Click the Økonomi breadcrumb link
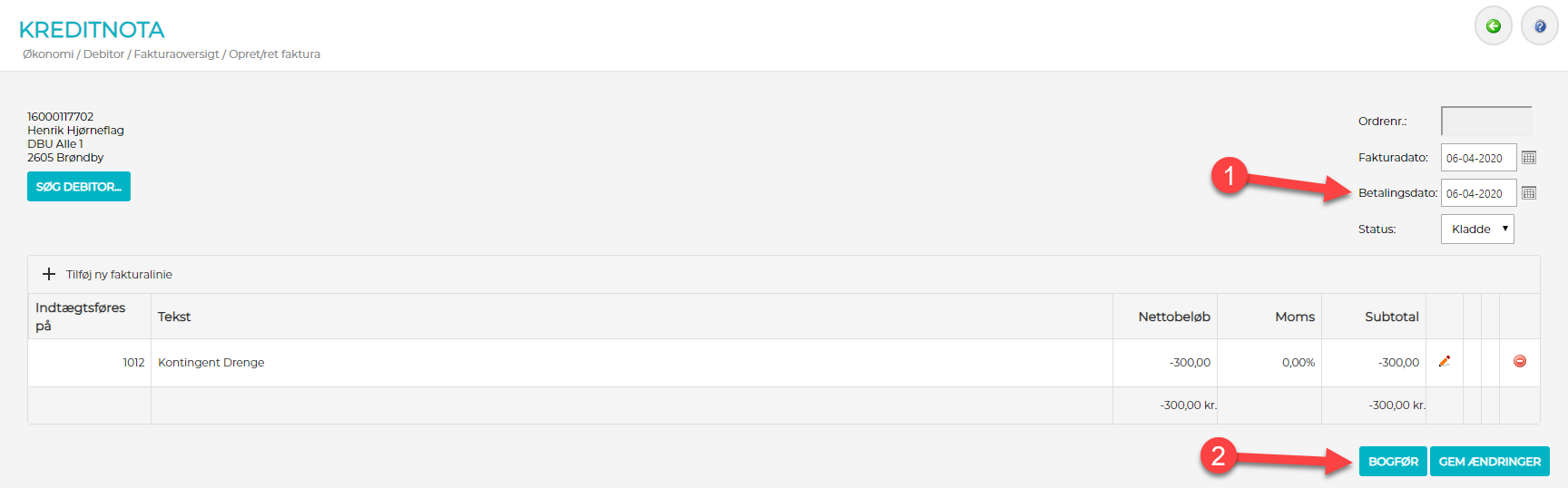Screen dimensions: 1568x488 click(48, 54)
